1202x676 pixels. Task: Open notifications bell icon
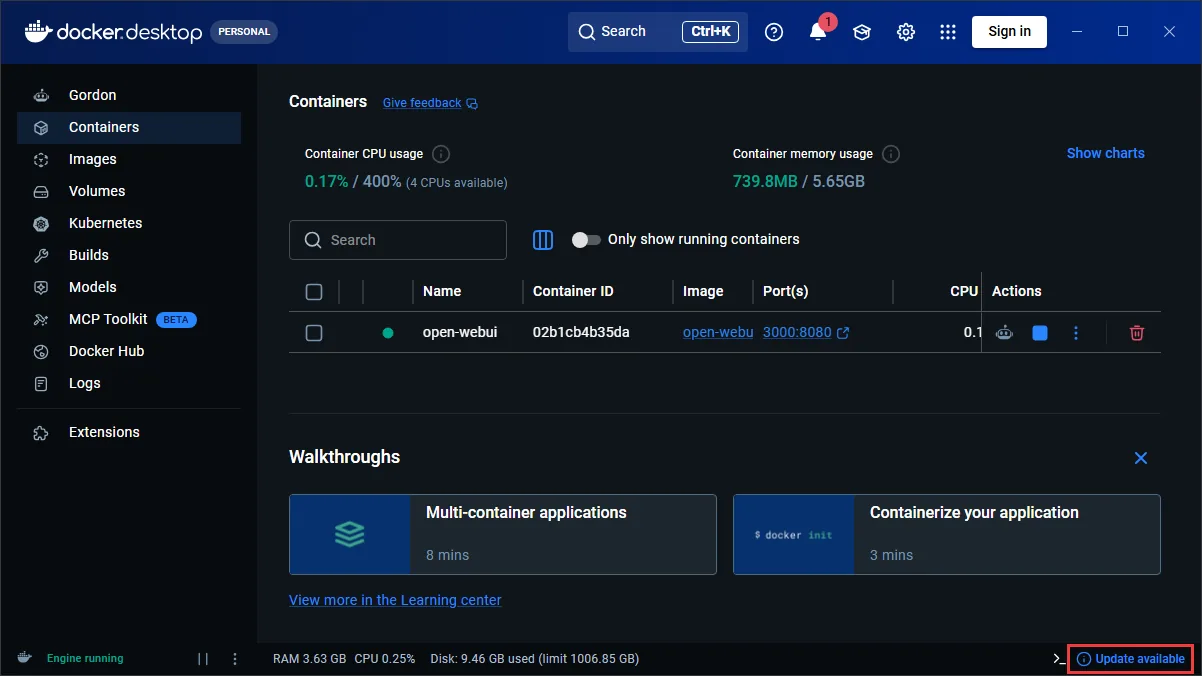tap(818, 32)
